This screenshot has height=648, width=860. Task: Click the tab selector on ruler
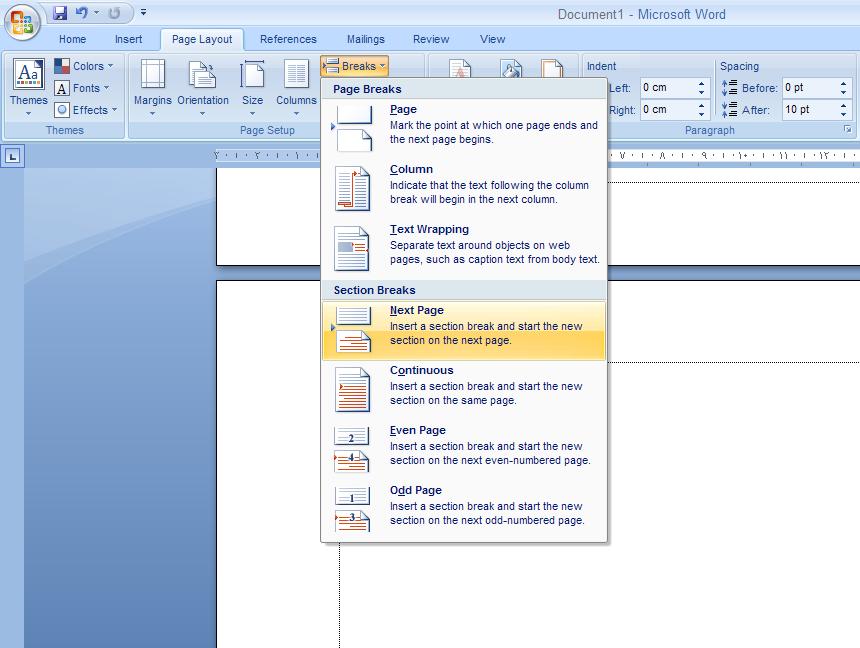[12, 156]
